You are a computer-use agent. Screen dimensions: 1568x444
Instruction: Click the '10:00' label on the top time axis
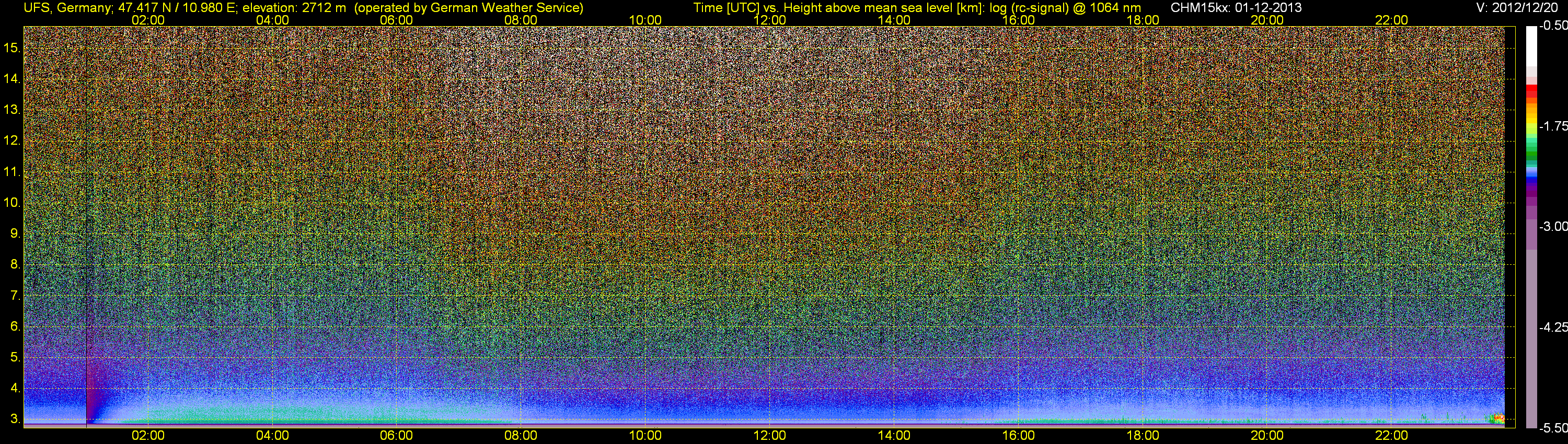[645, 20]
